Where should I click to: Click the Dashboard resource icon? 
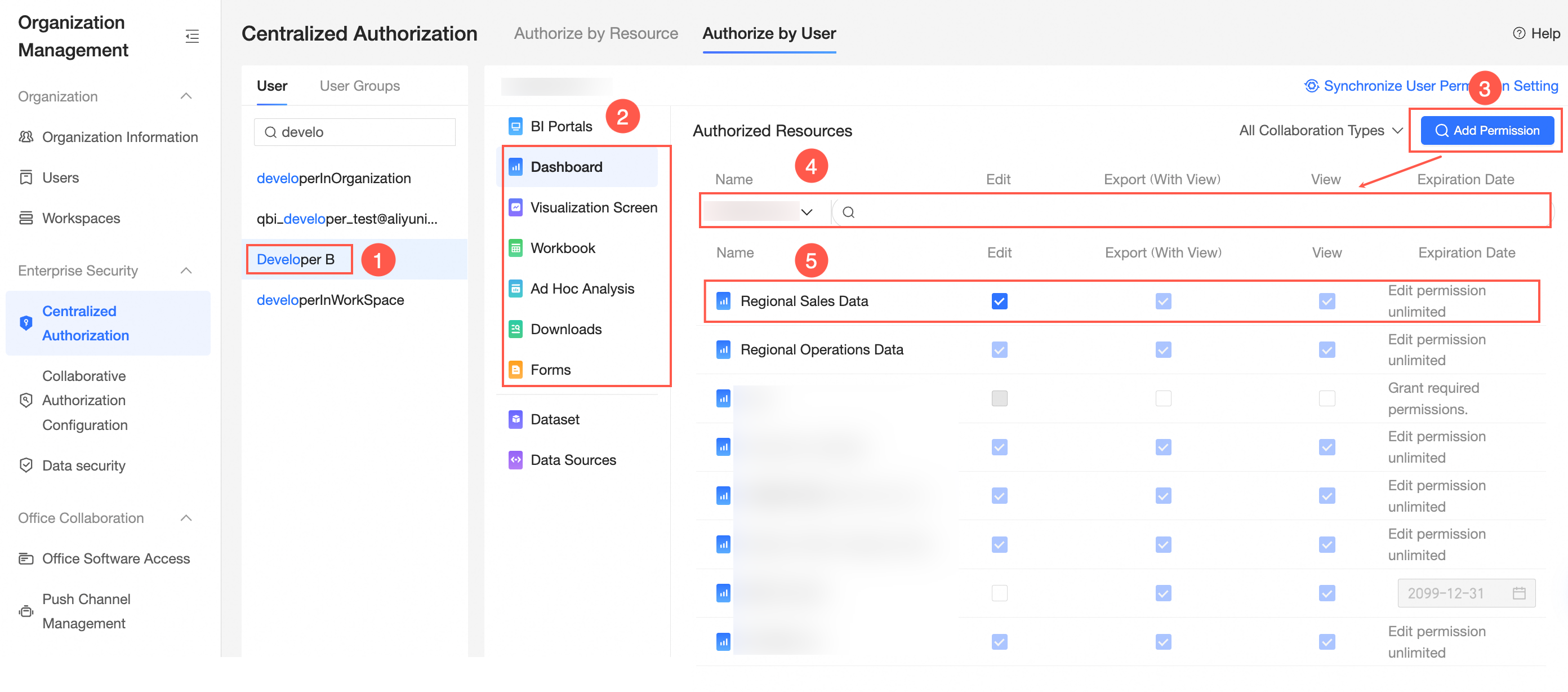point(515,167)
